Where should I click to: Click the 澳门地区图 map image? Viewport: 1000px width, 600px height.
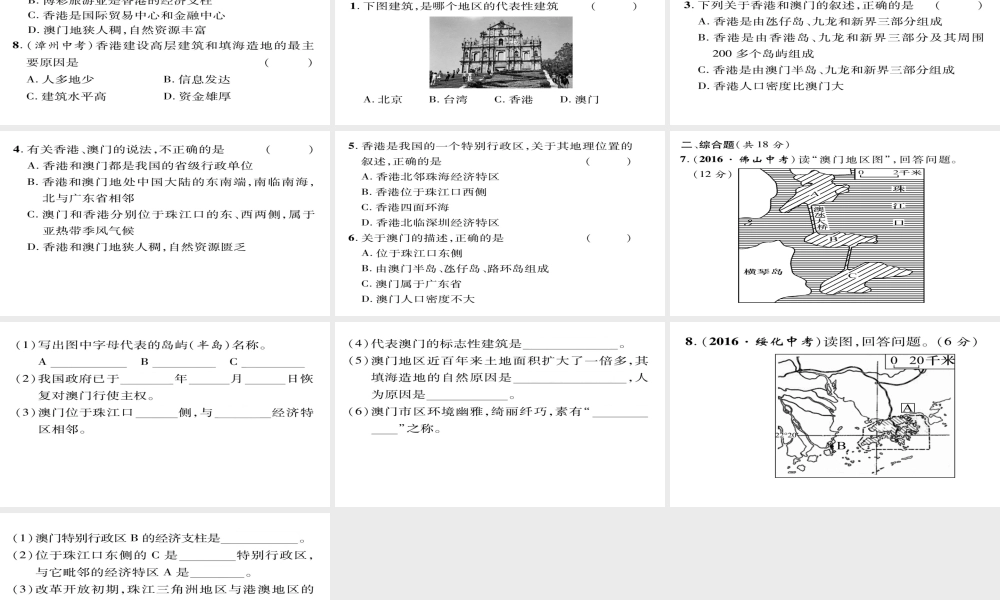(x=831, y=235)
